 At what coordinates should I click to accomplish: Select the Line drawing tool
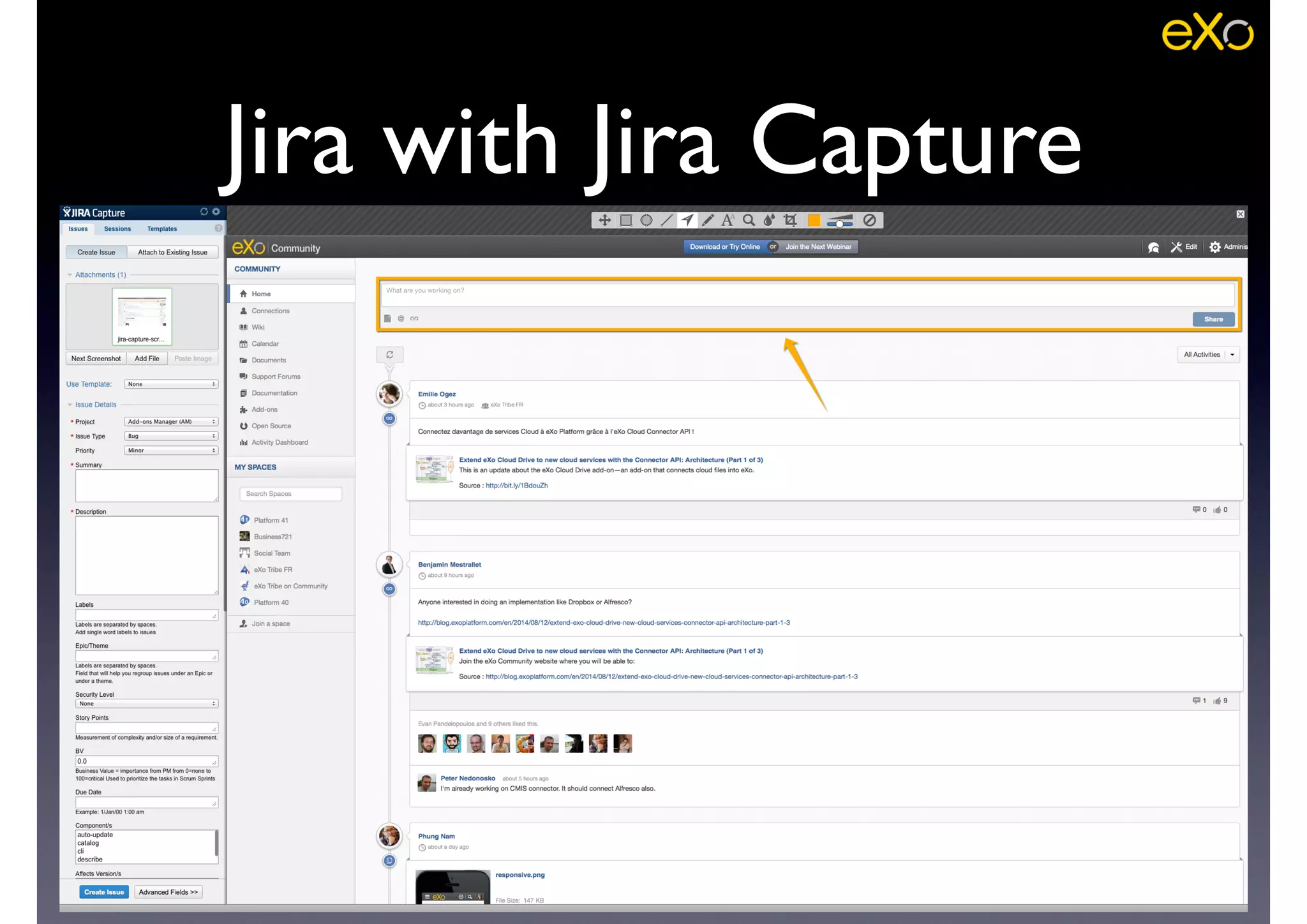(x=667, y=220)
